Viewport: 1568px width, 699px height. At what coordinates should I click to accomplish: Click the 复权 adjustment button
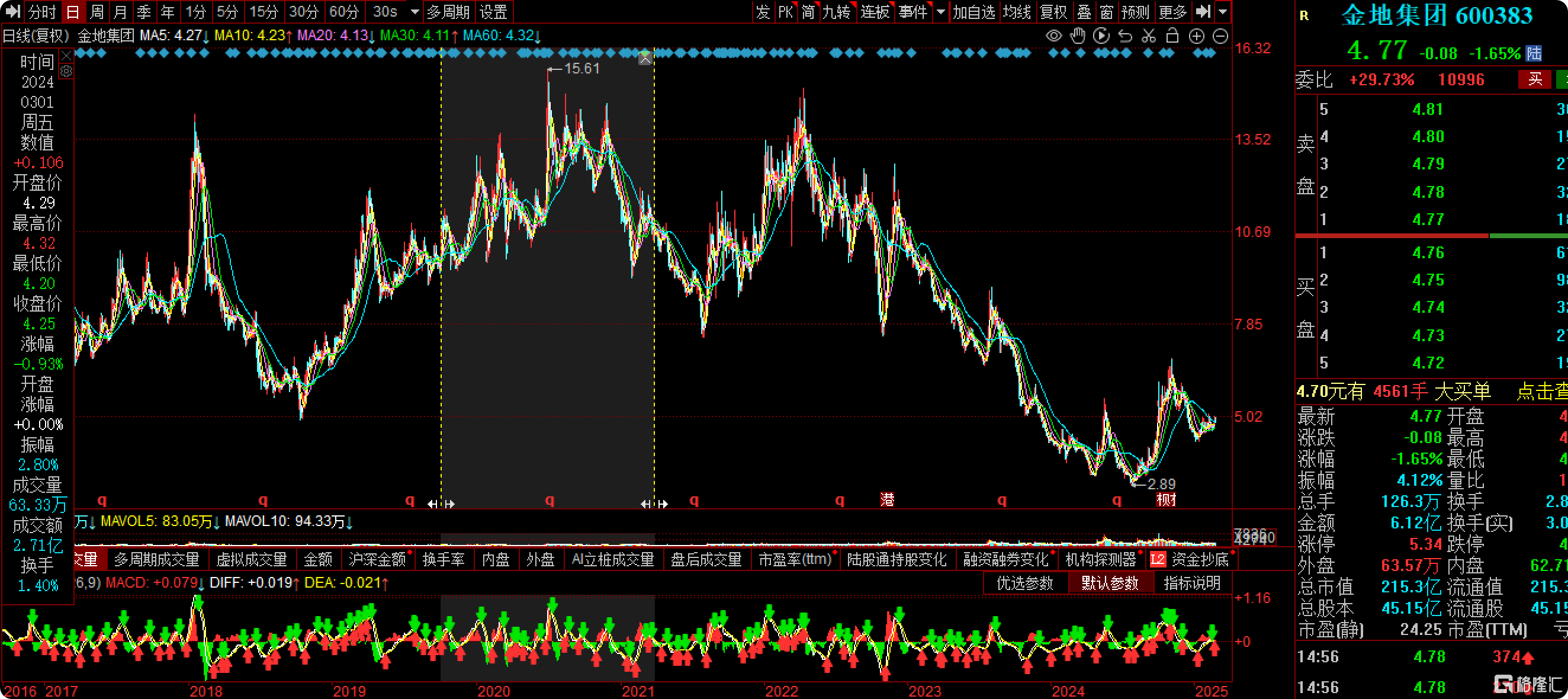1053,12
